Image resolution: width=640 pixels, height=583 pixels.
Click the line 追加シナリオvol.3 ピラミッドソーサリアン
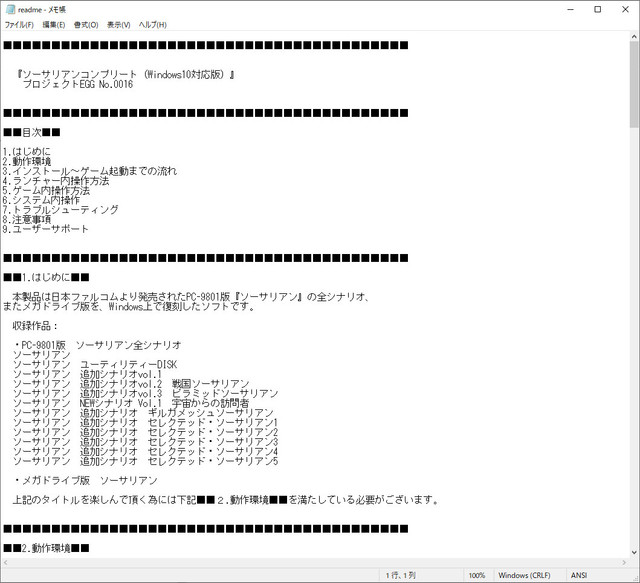pyautogui.click(x=146, y=394)
